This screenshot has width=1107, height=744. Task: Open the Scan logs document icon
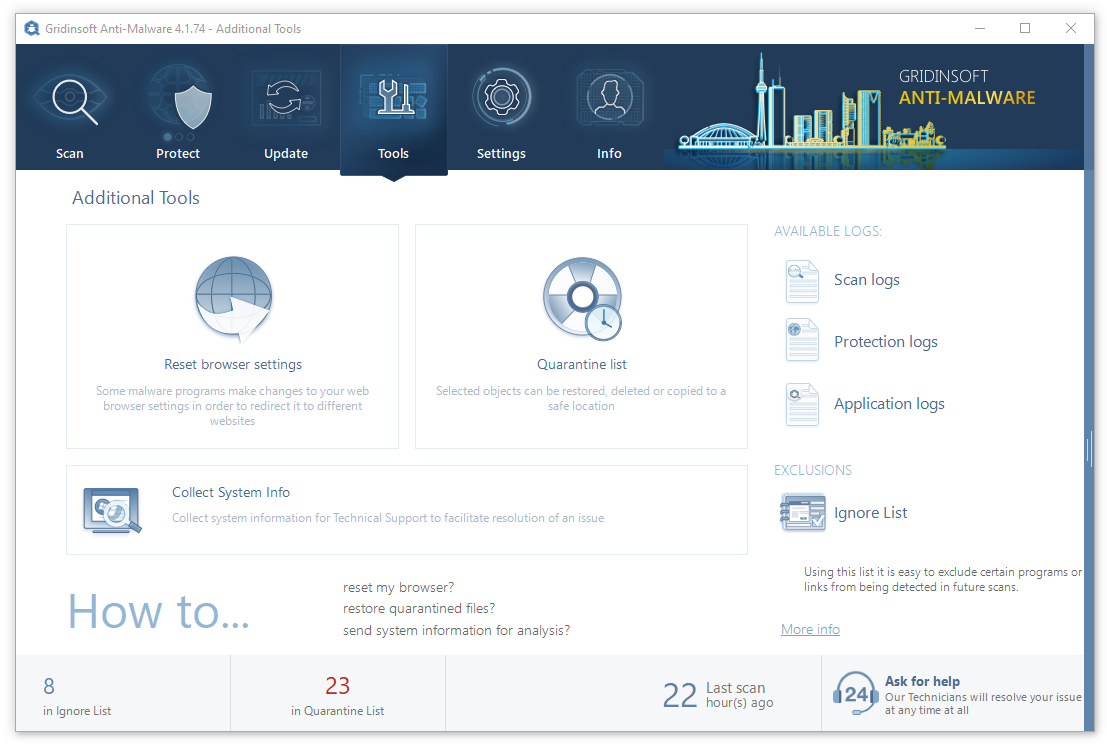pyautogui.click(x=802, y=280)
